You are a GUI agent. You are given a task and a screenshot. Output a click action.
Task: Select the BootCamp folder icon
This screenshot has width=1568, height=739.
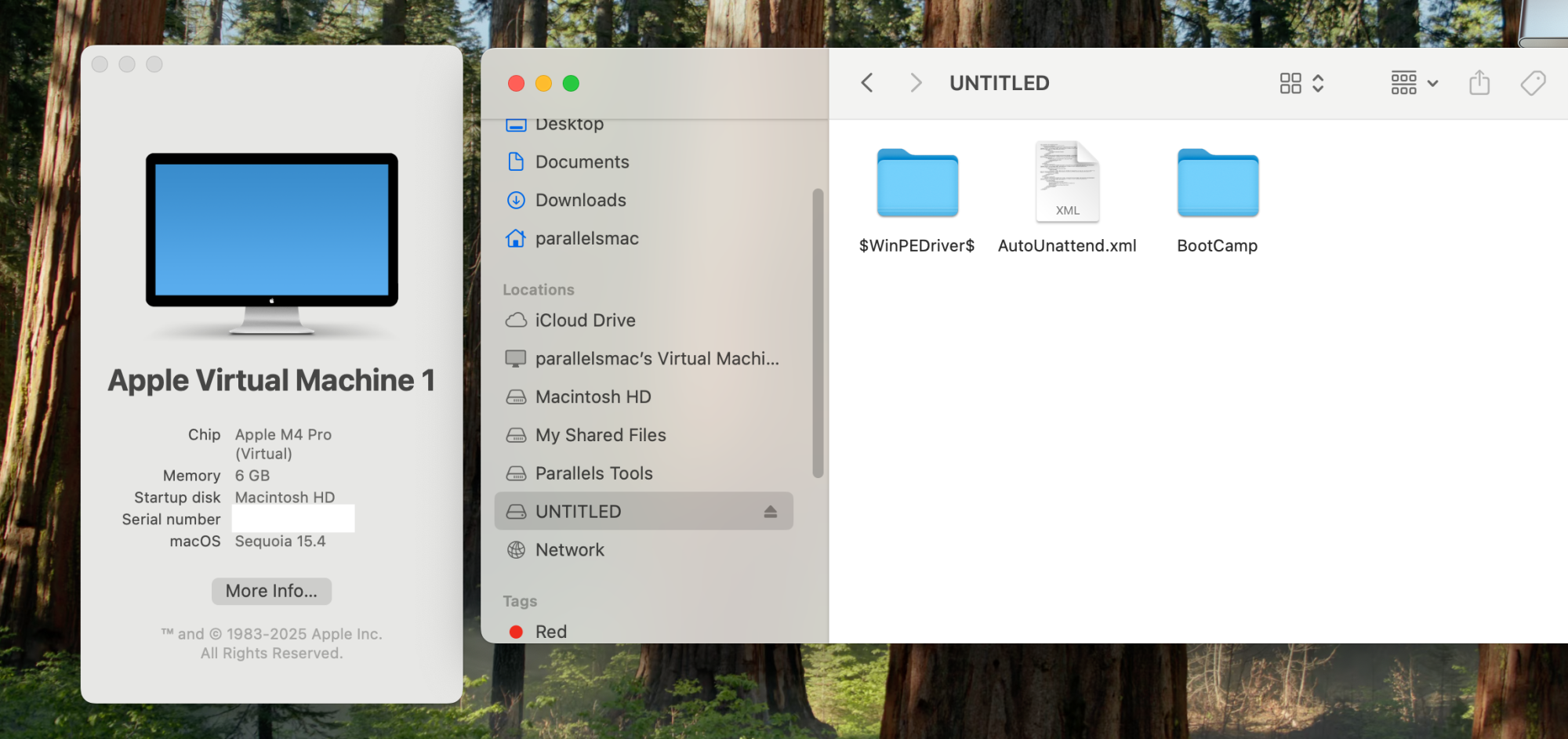1218,183
